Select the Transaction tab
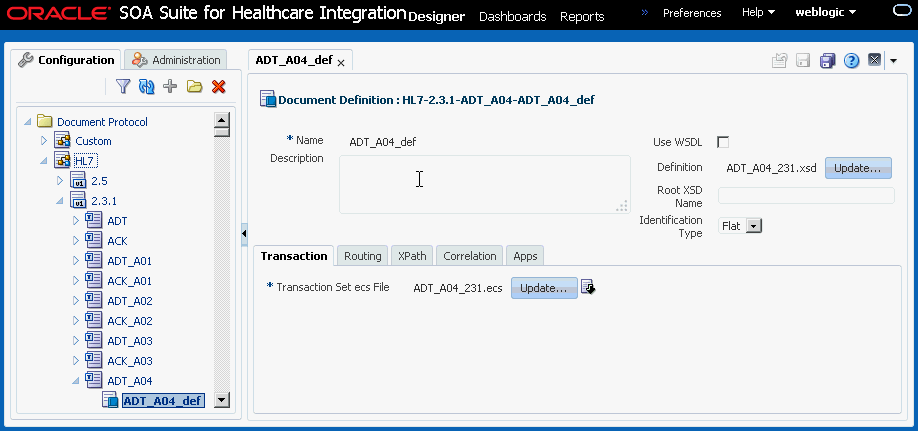 (x=294, y=256)
